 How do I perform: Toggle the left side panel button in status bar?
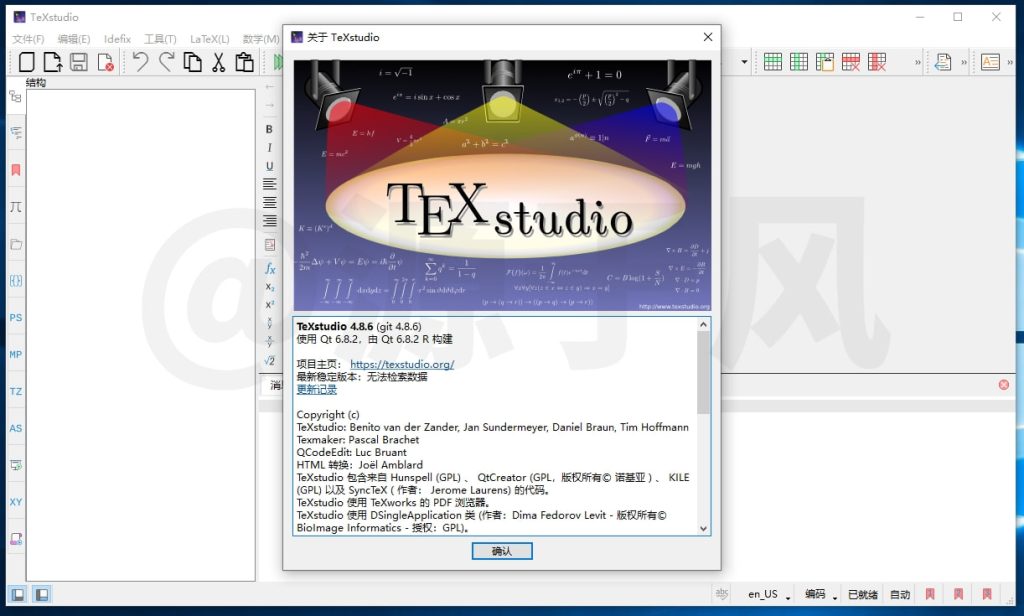pos(18,594)
